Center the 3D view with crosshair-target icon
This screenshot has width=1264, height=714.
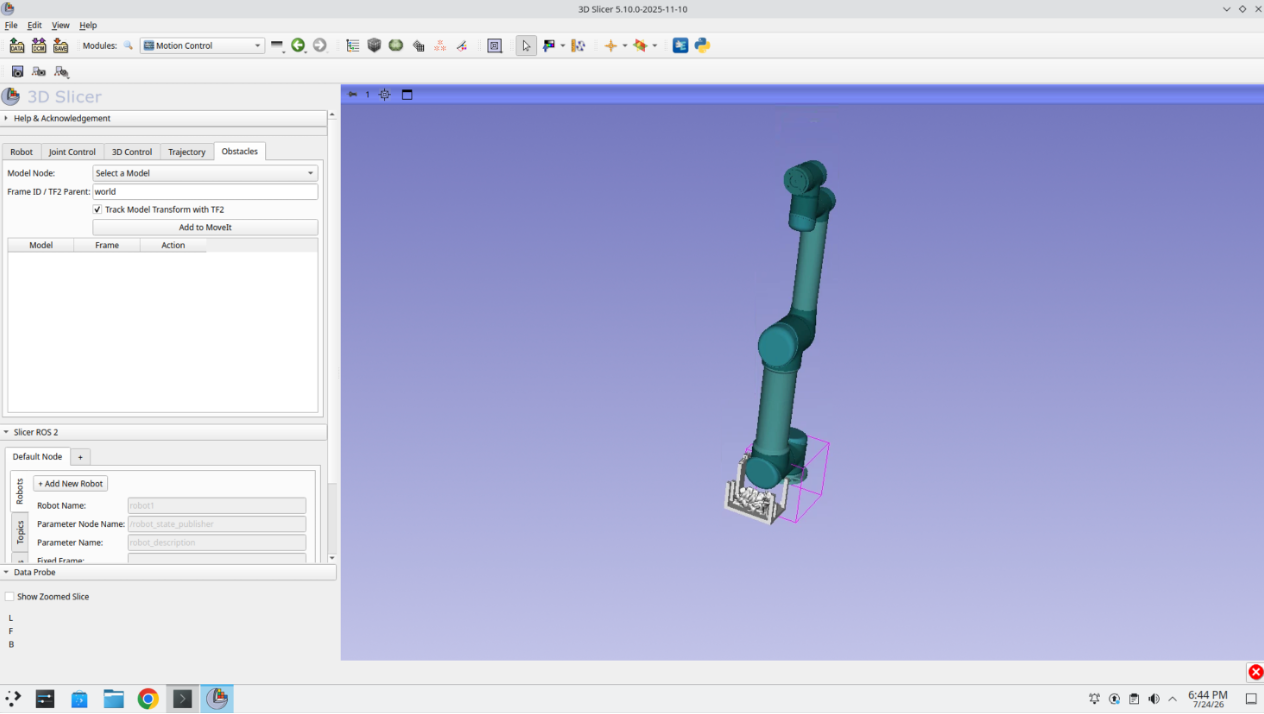pos(385,95)
